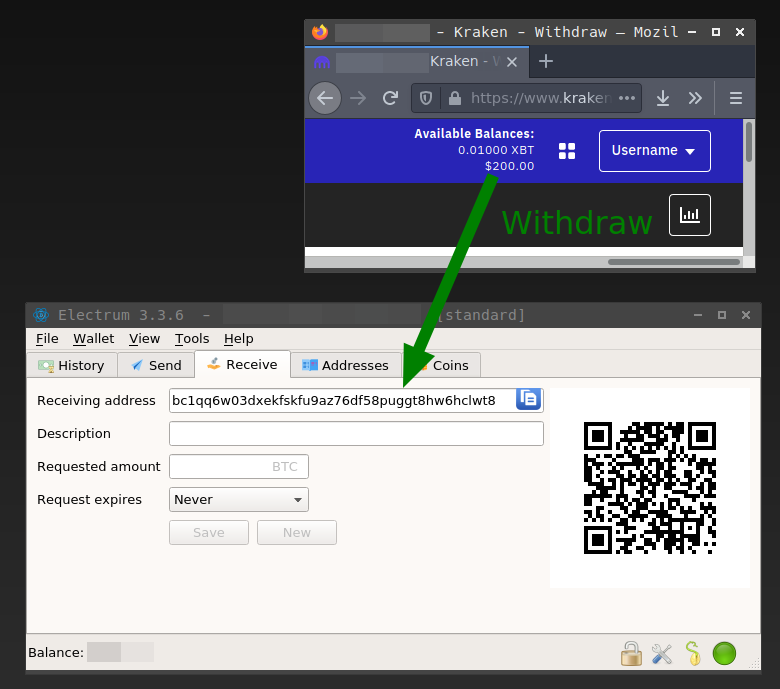Close the Kraken browser tab
Viewport: 780px width, 689px height.
pos(512,62)
